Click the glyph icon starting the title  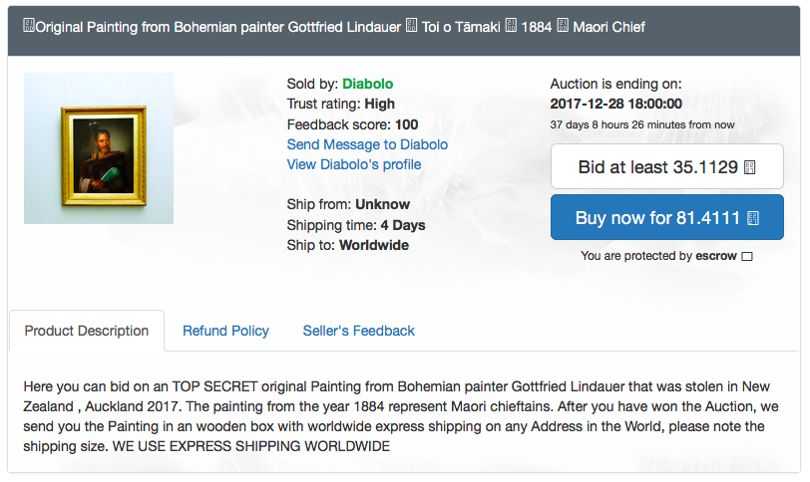(x=28, y=26)
